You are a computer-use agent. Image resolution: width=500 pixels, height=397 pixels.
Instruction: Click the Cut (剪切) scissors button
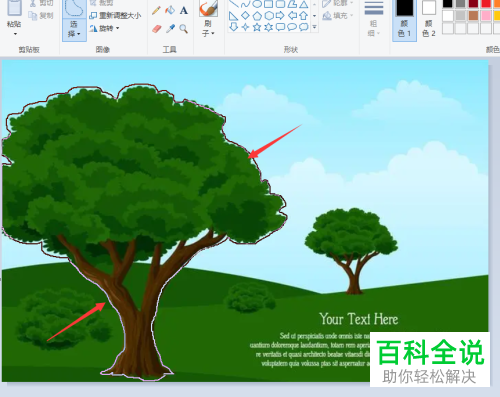[x=41, y=3]
